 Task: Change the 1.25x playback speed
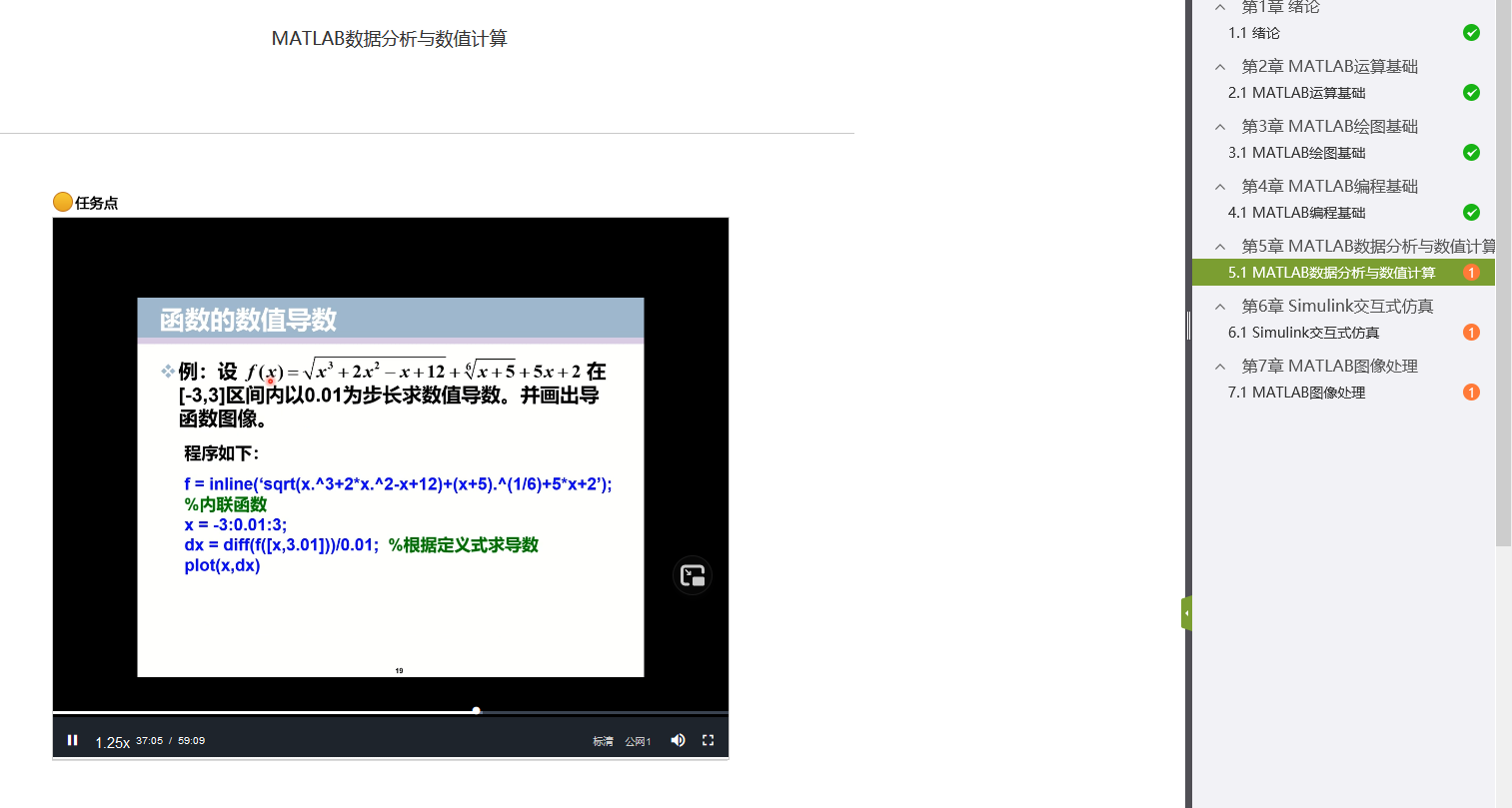tap(112, 742)
